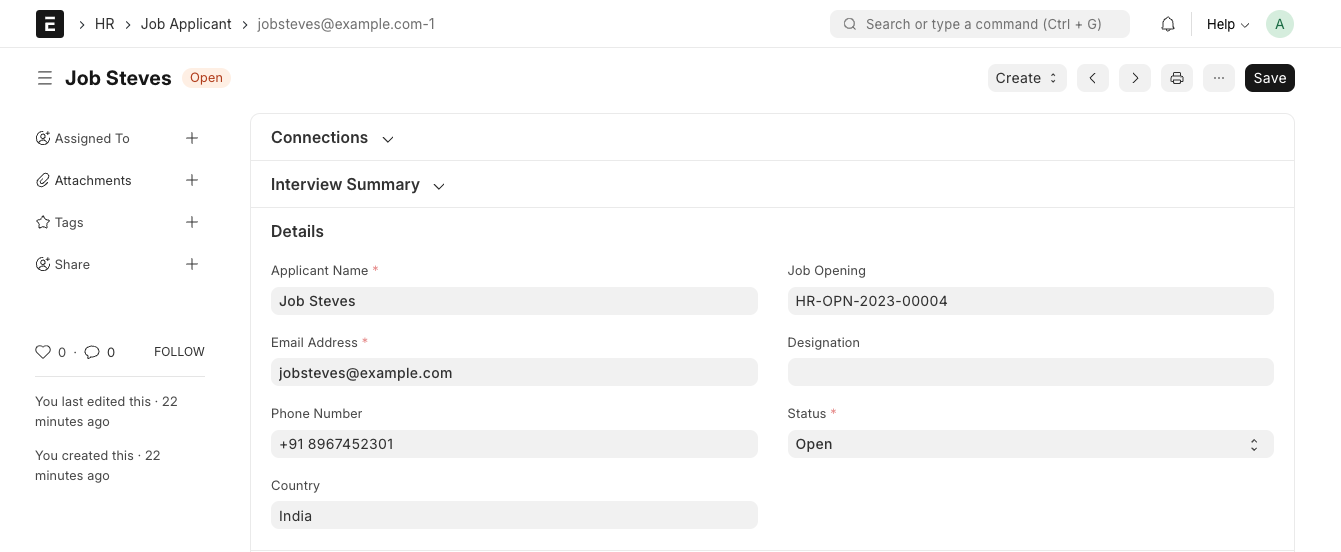This screenshot has width=1341, height=552.
Task: Open the notifications bell
Action: point(1167,24)
